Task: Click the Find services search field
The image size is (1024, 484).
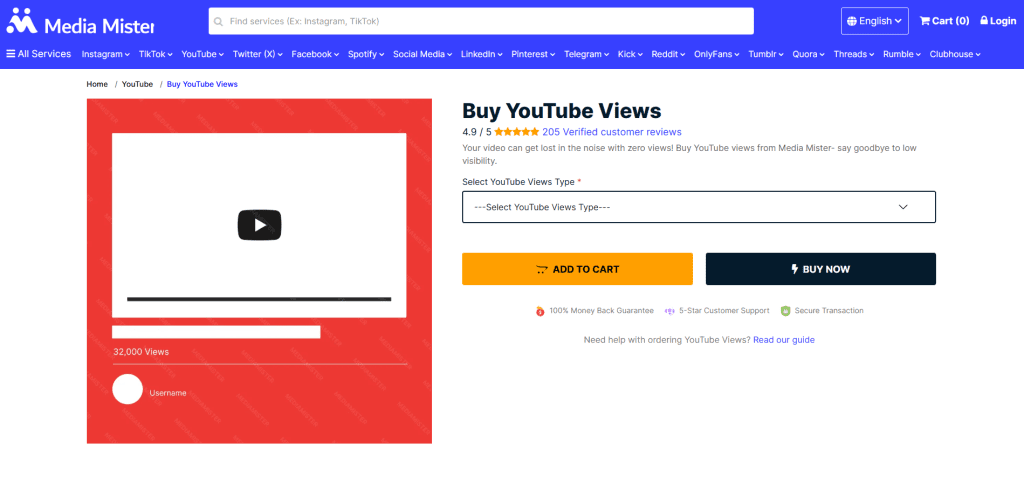Action: click(481, 21)
